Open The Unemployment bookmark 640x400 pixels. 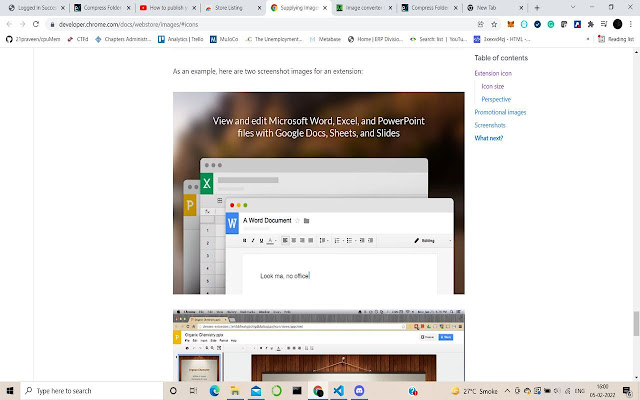coord(273,39)
